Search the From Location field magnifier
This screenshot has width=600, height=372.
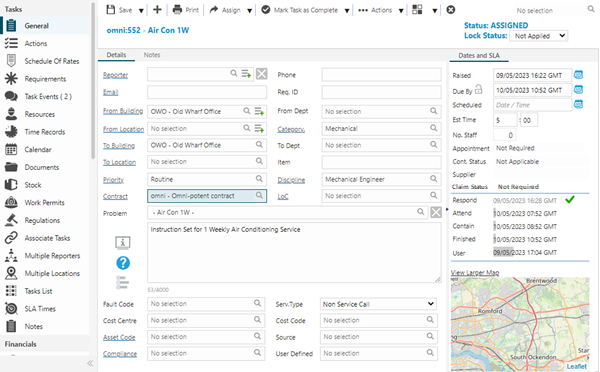pyautogui.click(x=247, y=128)
